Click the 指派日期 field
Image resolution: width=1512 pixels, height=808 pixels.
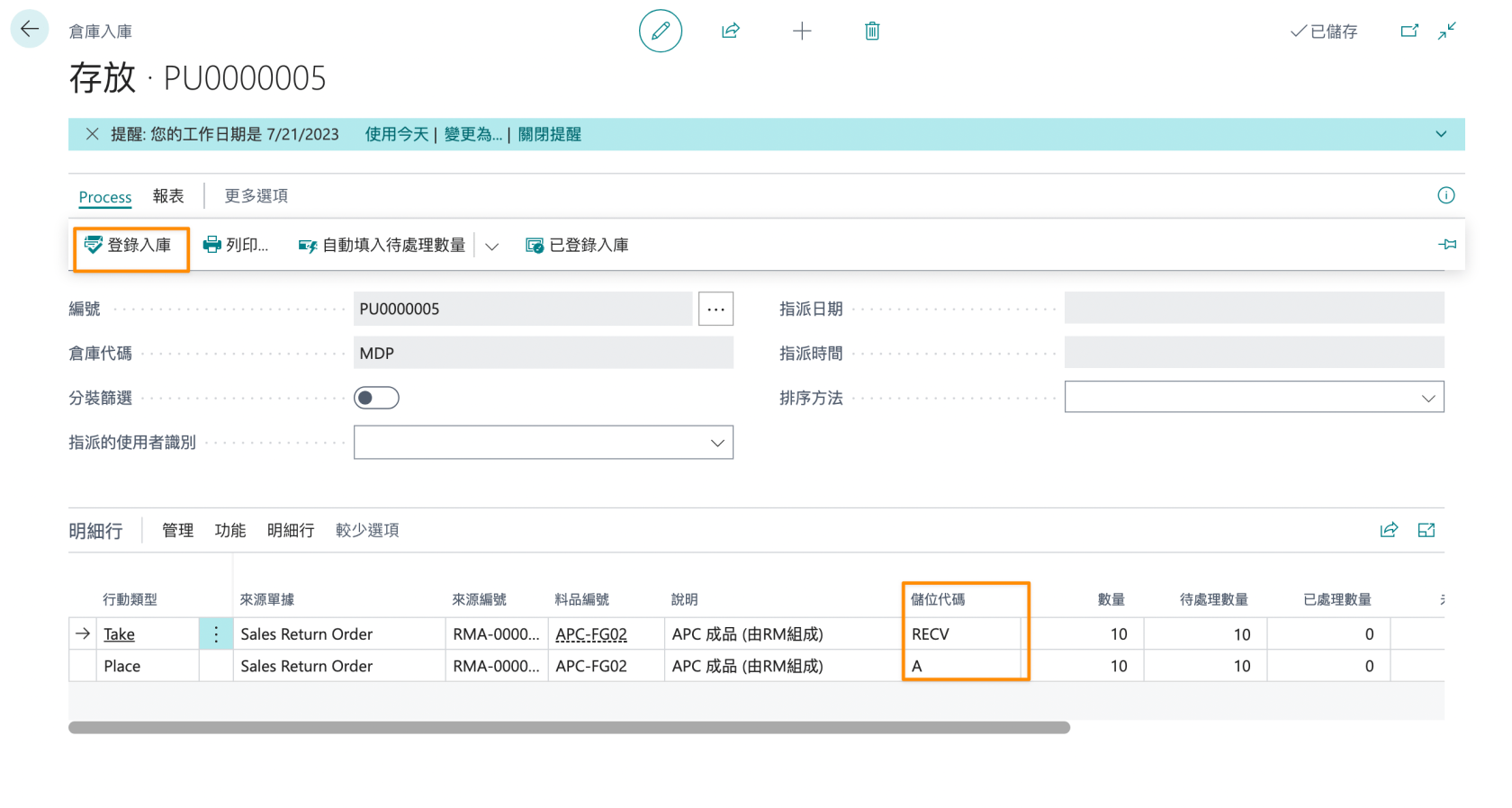1255,308
